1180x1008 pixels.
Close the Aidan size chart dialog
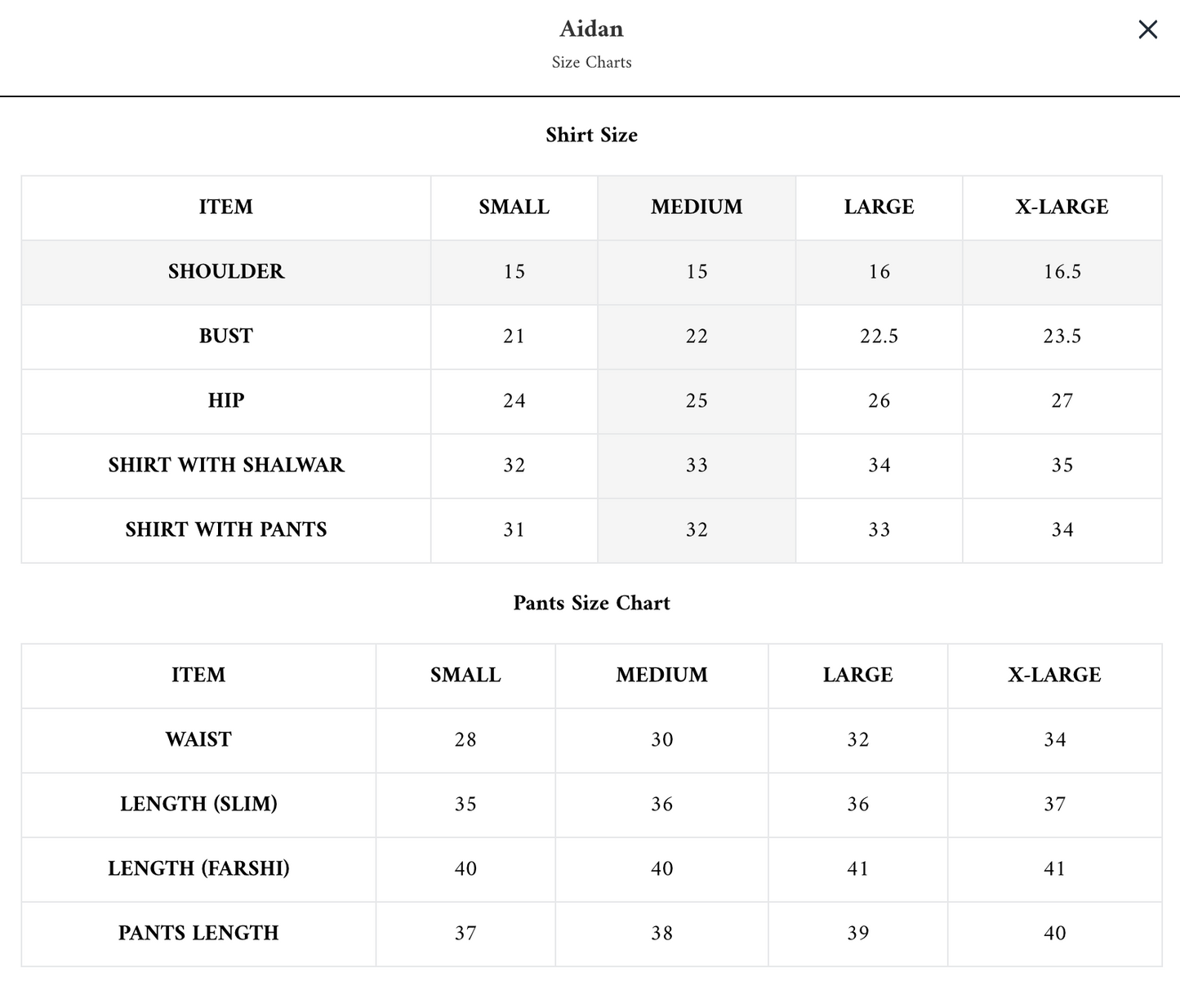1147,29
